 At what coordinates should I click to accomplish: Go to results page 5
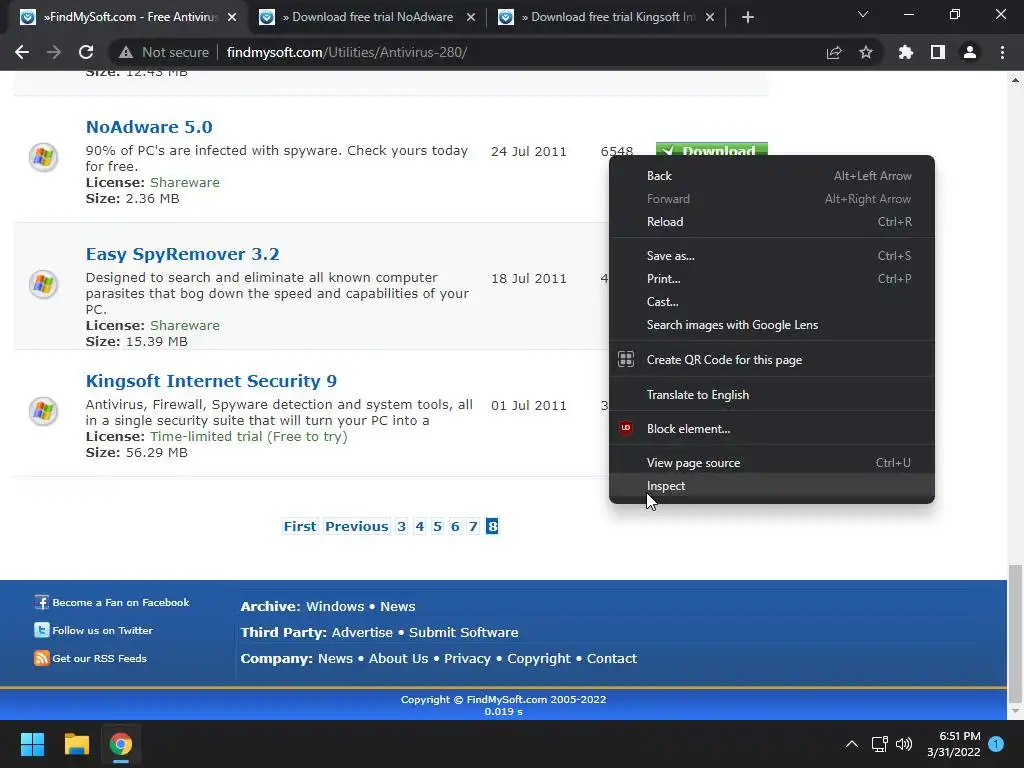click(x=437, y=526)
